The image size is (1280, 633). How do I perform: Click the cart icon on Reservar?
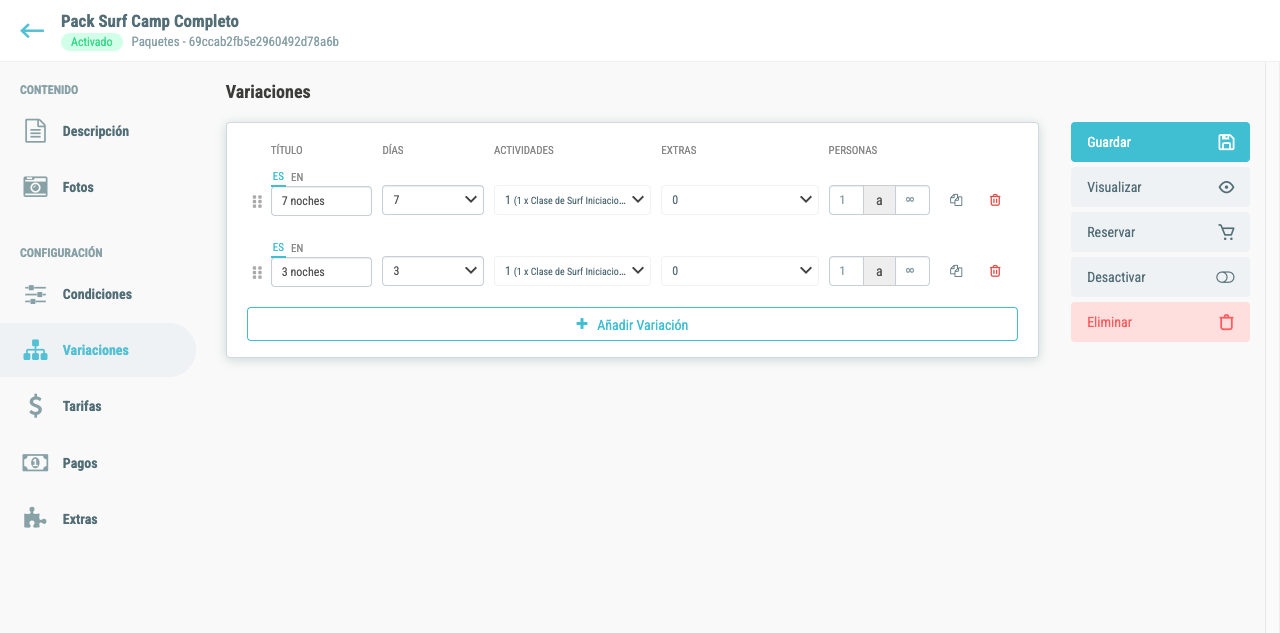pyautogui.click(x=1226, y=232)
